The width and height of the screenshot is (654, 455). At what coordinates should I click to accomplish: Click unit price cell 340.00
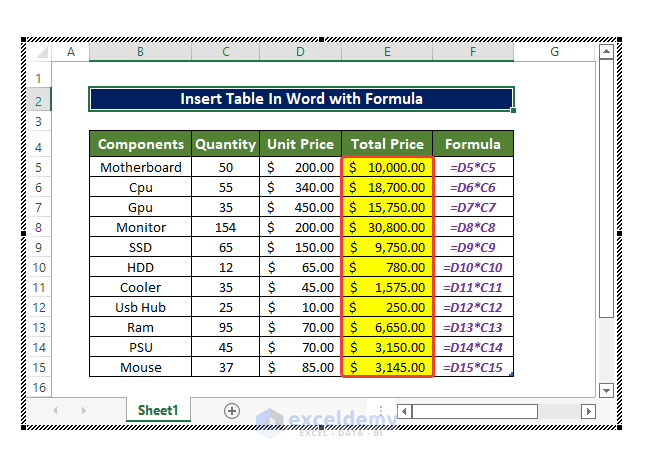300,187
